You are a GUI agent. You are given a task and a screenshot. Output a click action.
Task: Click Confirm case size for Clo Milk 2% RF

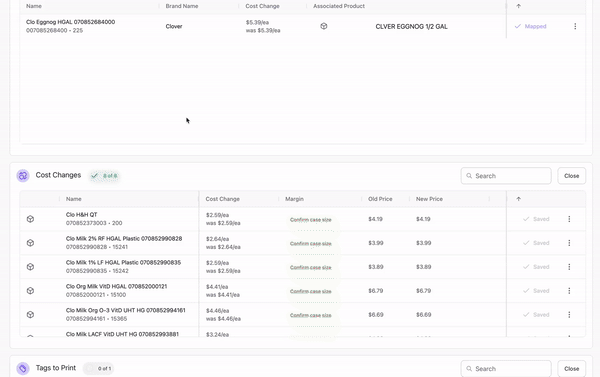click(311, 244)
